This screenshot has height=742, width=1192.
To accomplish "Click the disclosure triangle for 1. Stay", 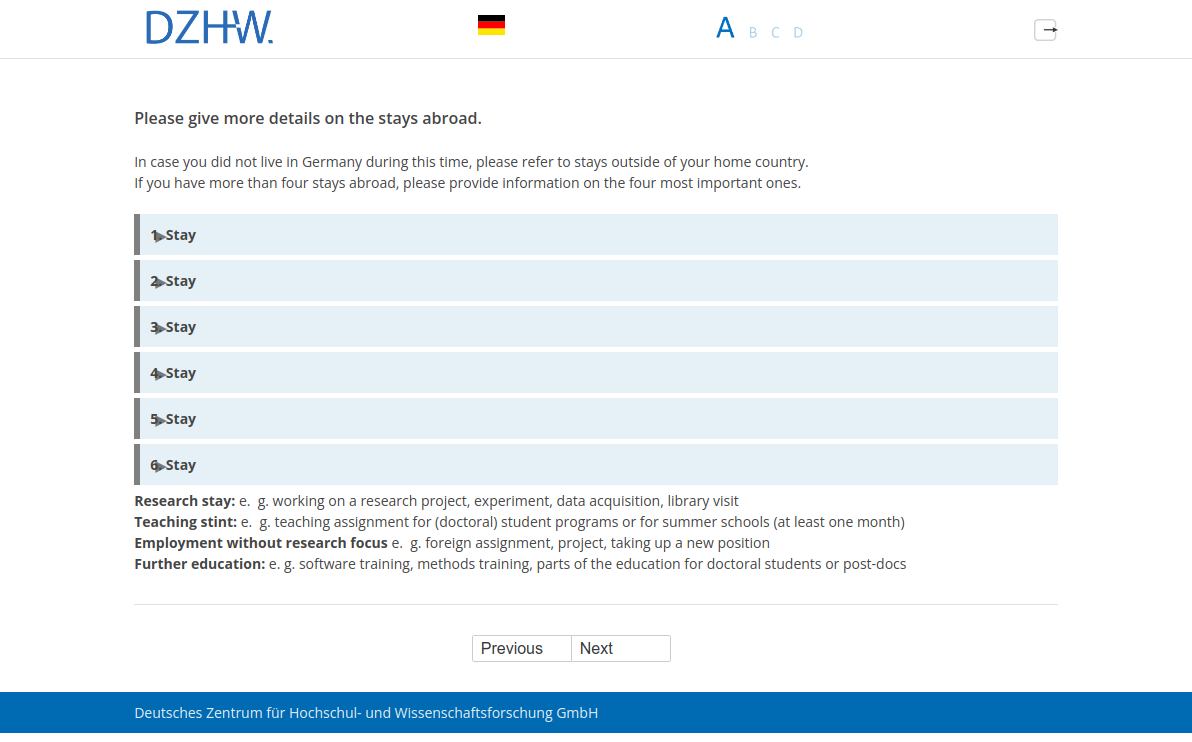I will (160, 237).
